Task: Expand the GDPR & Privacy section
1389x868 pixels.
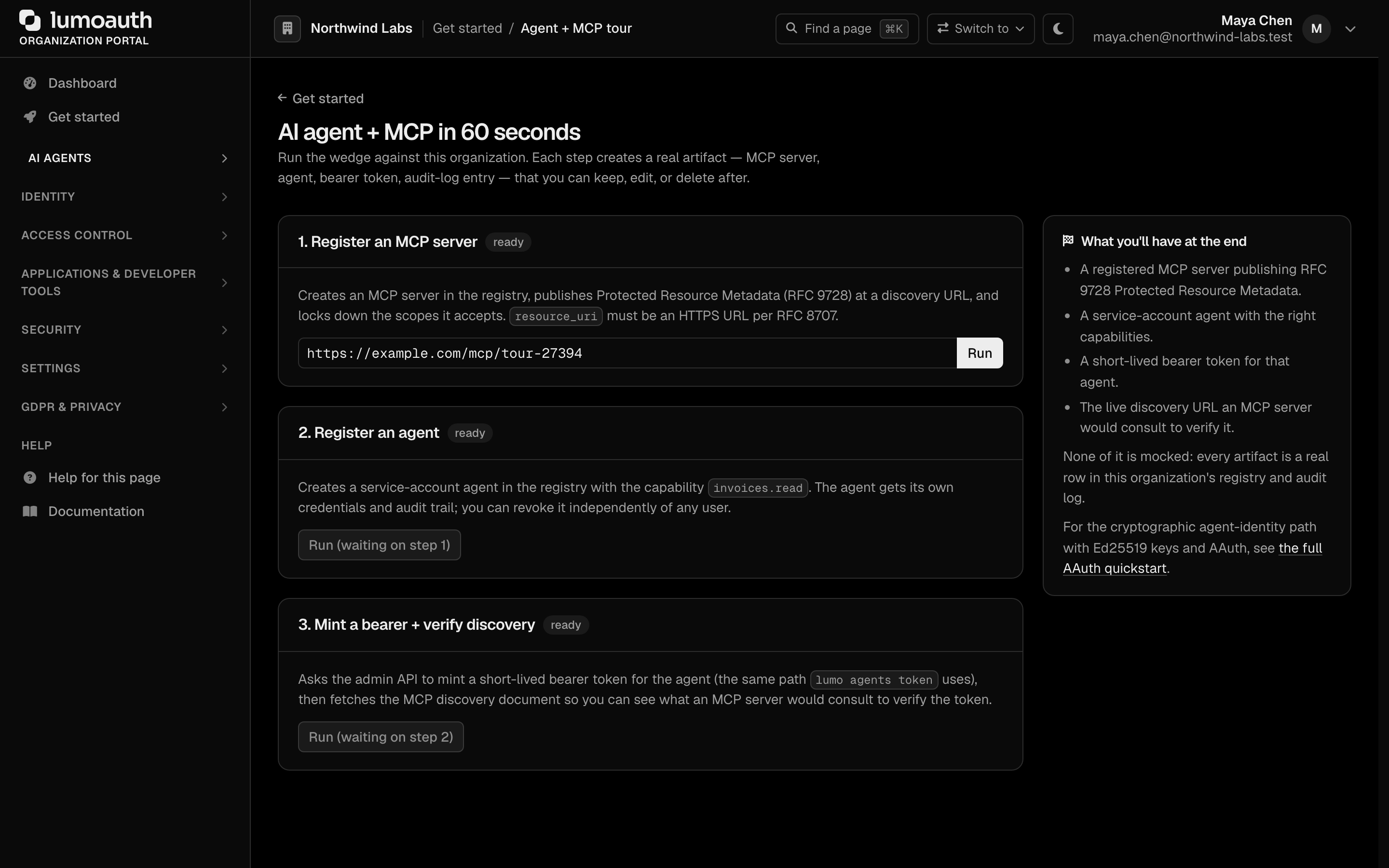Action: 124,407
